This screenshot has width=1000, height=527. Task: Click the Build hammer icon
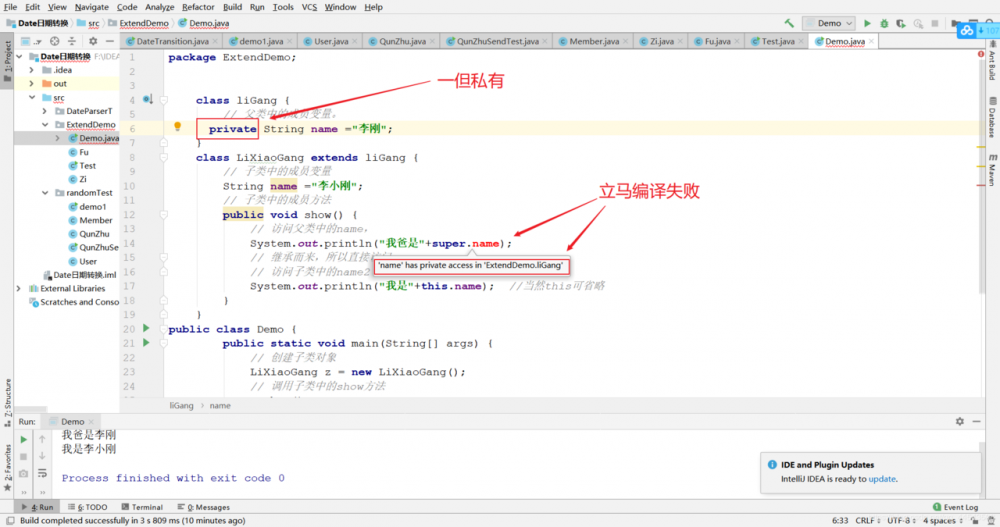click(790, 24)
